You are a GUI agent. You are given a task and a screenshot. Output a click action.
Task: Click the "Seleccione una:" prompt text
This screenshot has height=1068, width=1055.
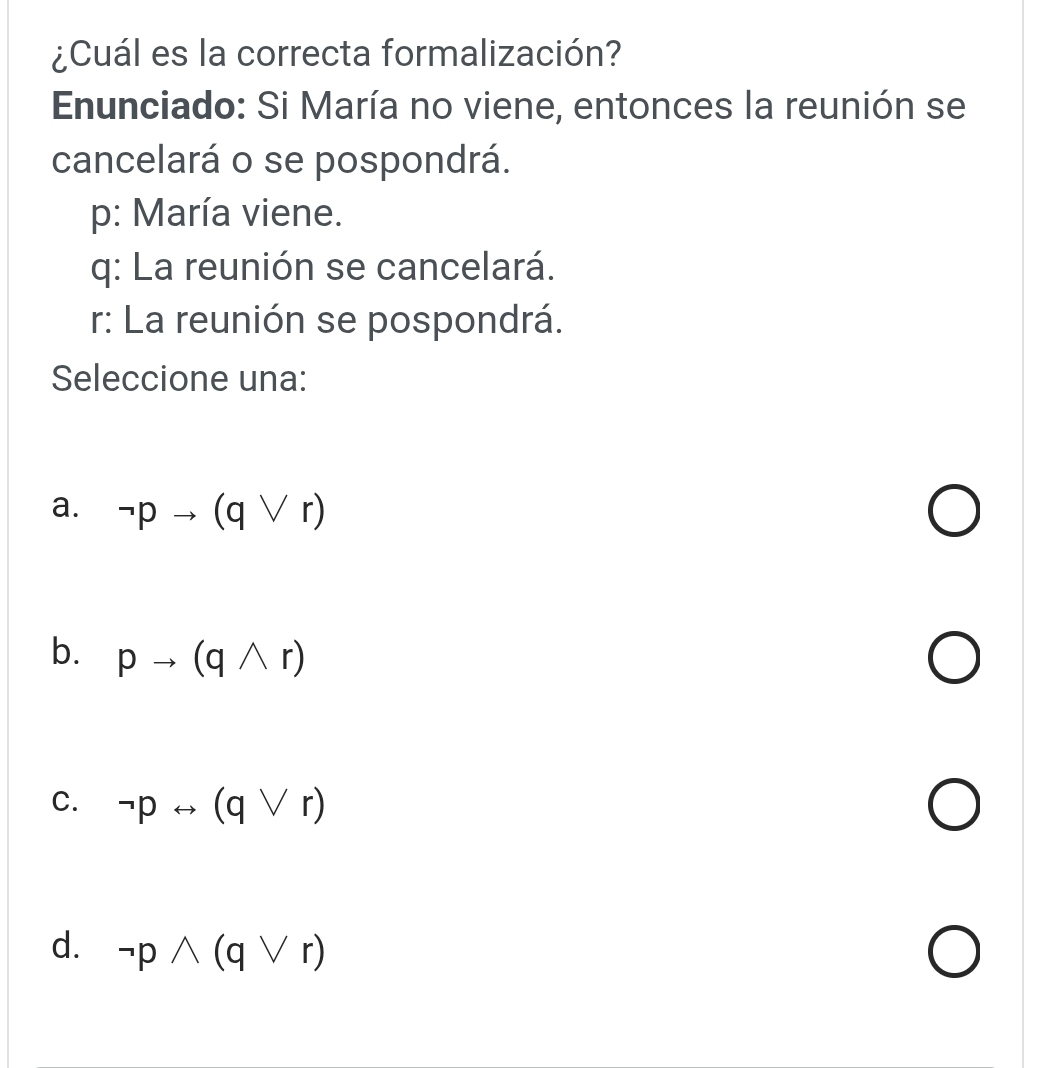point(179,379)
